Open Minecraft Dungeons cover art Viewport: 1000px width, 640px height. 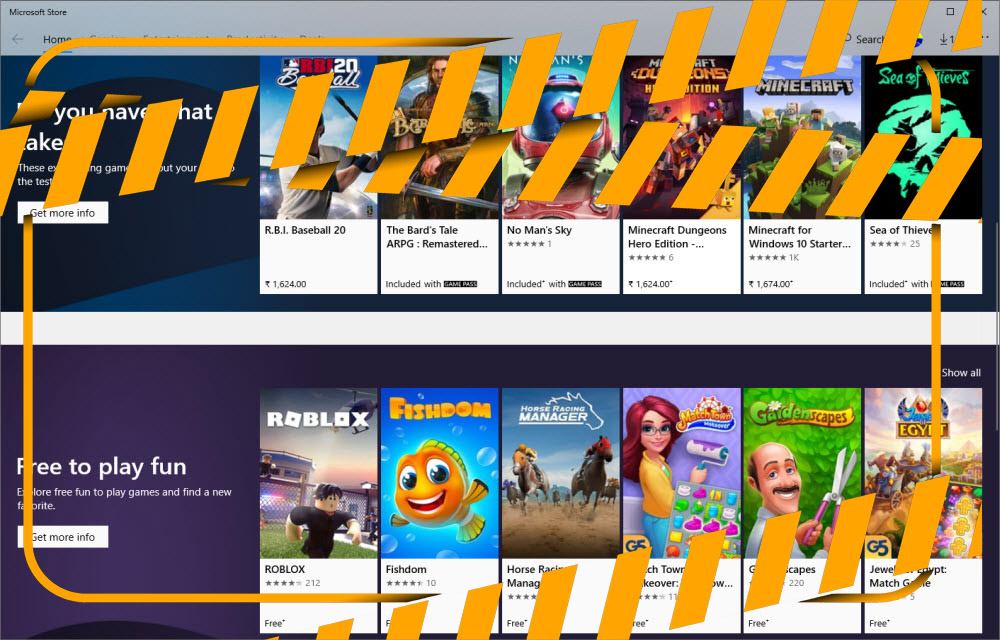click(681, 138)
